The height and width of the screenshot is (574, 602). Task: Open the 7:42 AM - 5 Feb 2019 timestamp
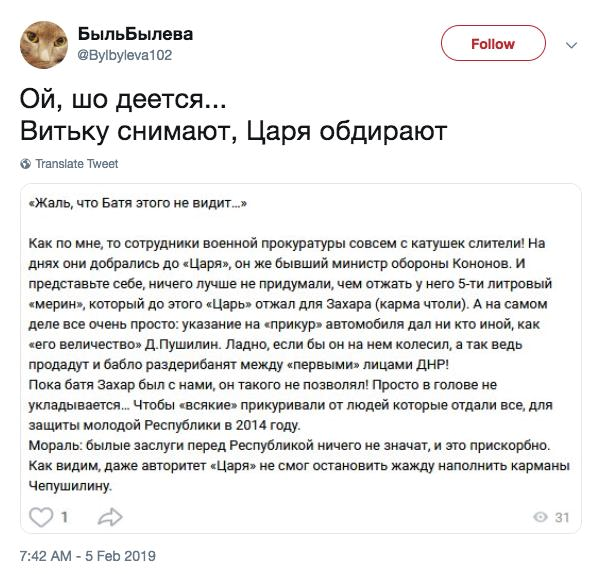(87, 553)
